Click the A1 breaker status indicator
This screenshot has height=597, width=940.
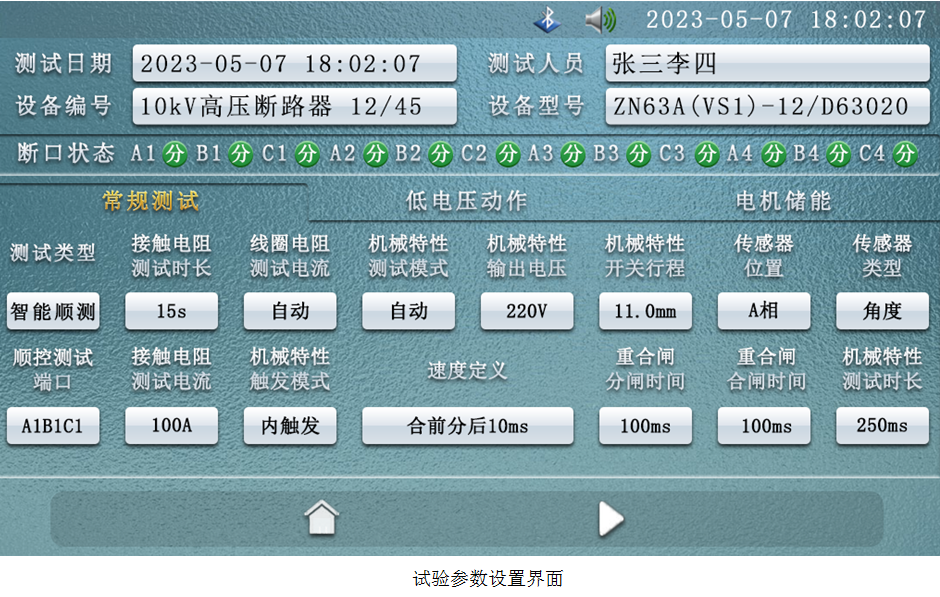pos(175,154)
